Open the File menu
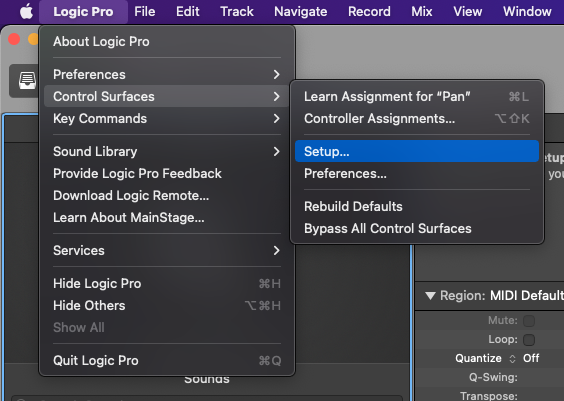Viewport: 564px width, 401px height. (x=145, y=12)
